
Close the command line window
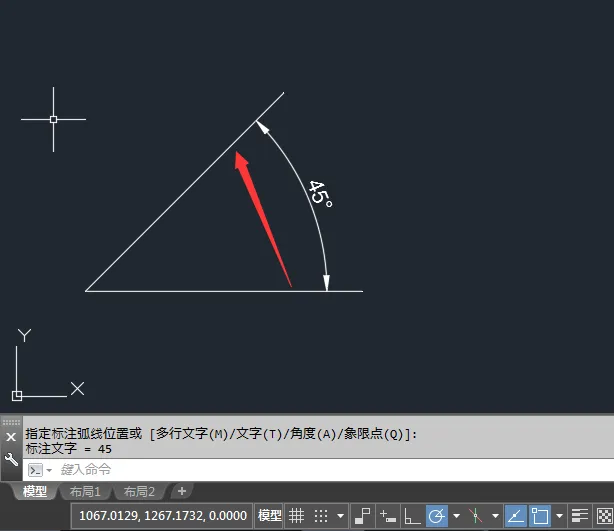(11, 437)
